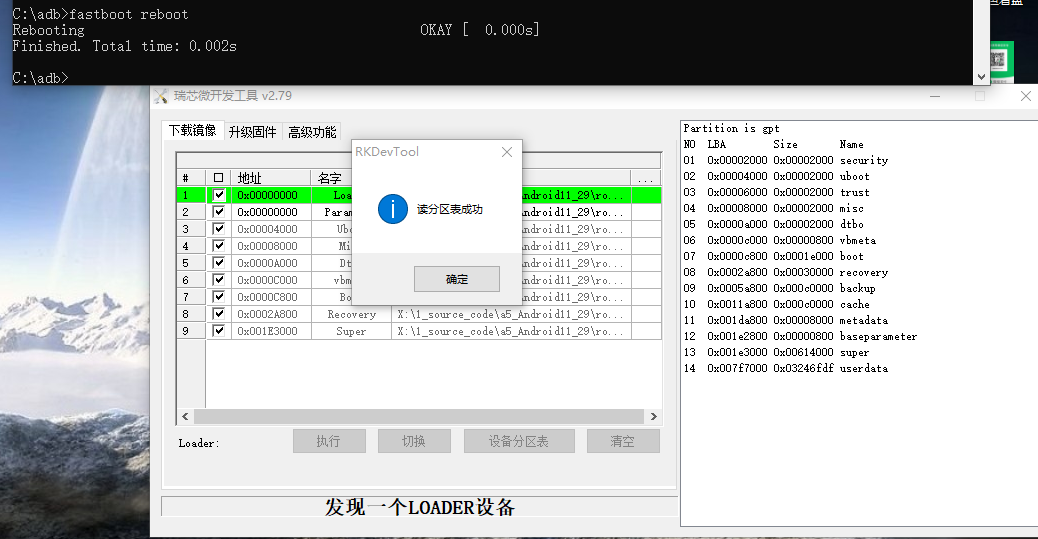Click the 清空 button

(x=622, y=441)
